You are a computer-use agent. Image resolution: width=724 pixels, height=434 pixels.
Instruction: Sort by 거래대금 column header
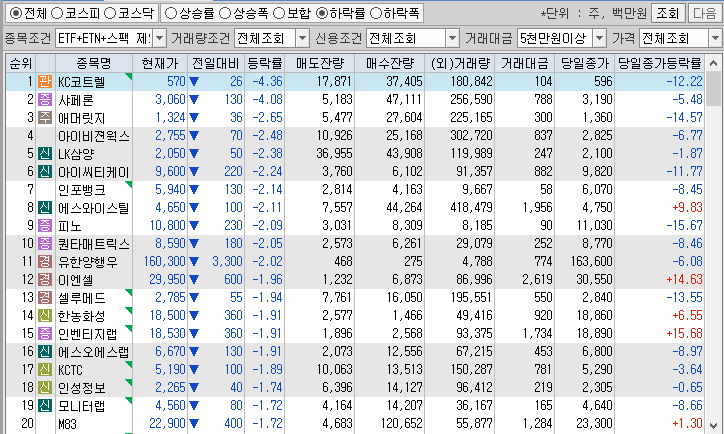pos(525,63)
